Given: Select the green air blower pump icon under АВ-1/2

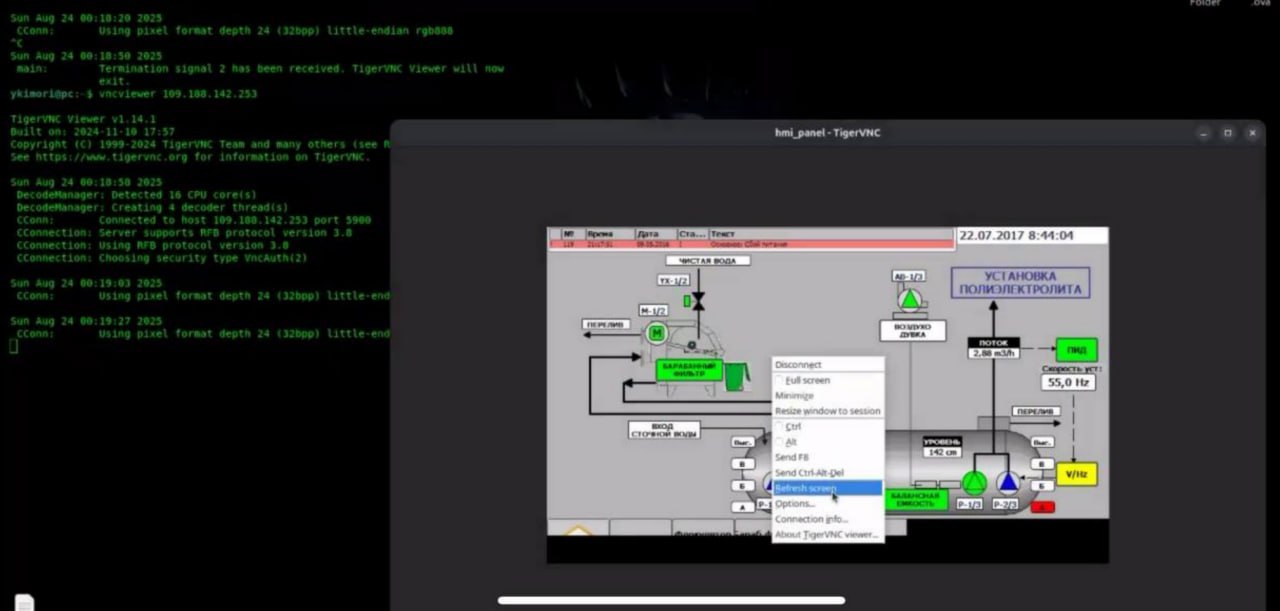Looking at the screenshot, I should click(x=909, y=299).
